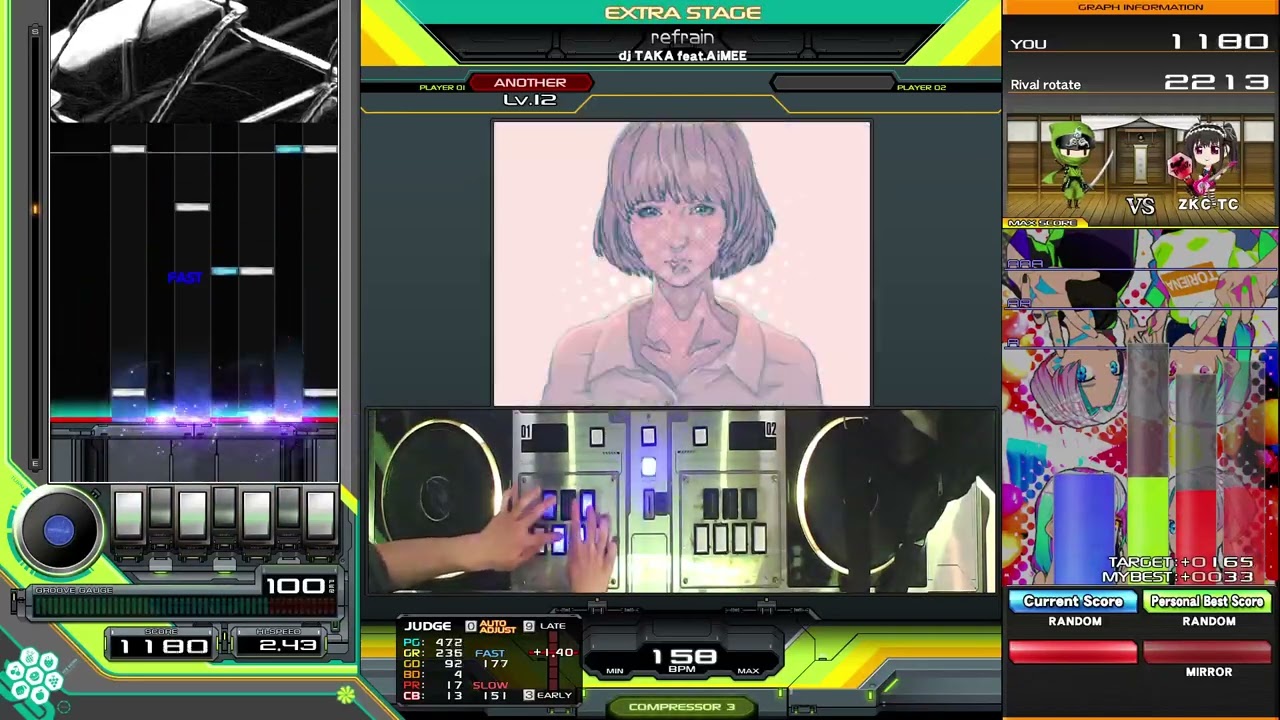Click the song illustration of the girl
This screenshot has height=720, width=1280.
point(682,264)
